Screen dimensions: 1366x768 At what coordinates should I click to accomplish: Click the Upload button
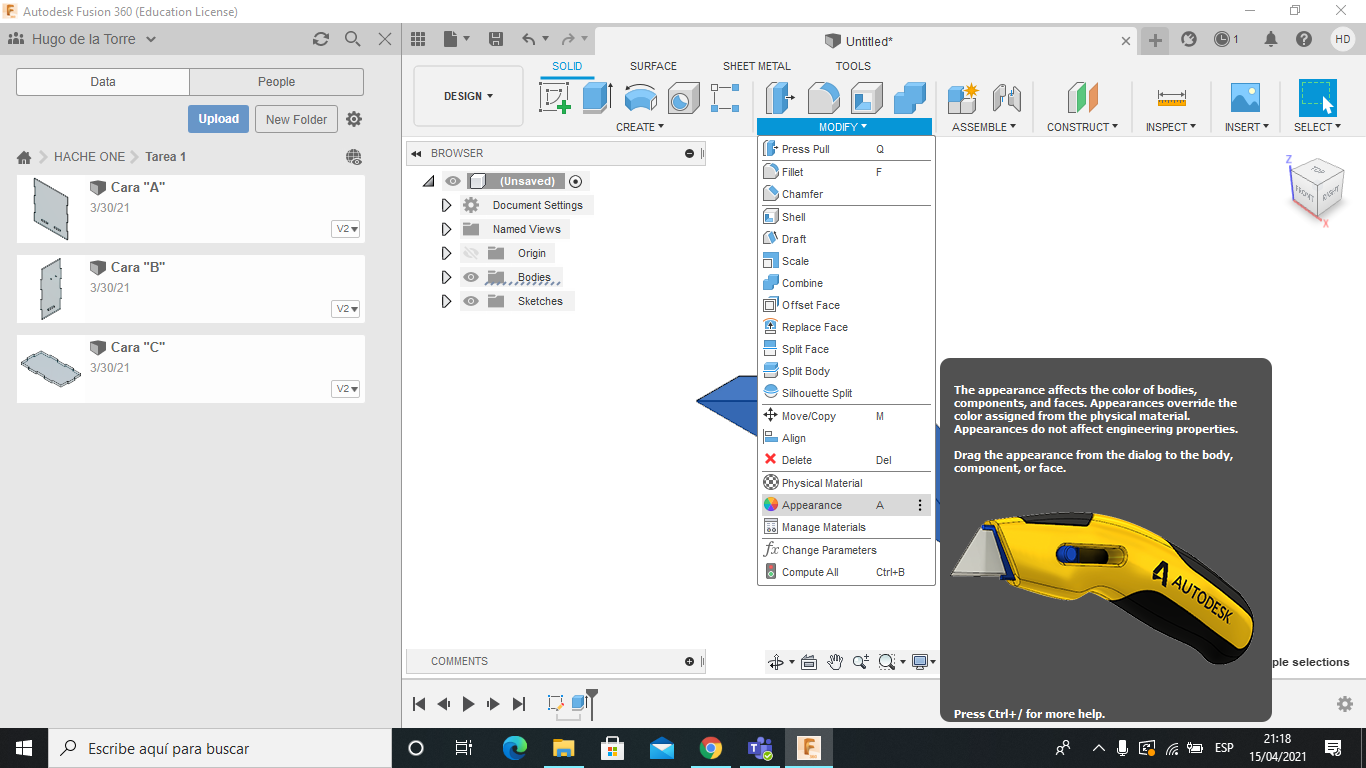[x=218, y=119]
